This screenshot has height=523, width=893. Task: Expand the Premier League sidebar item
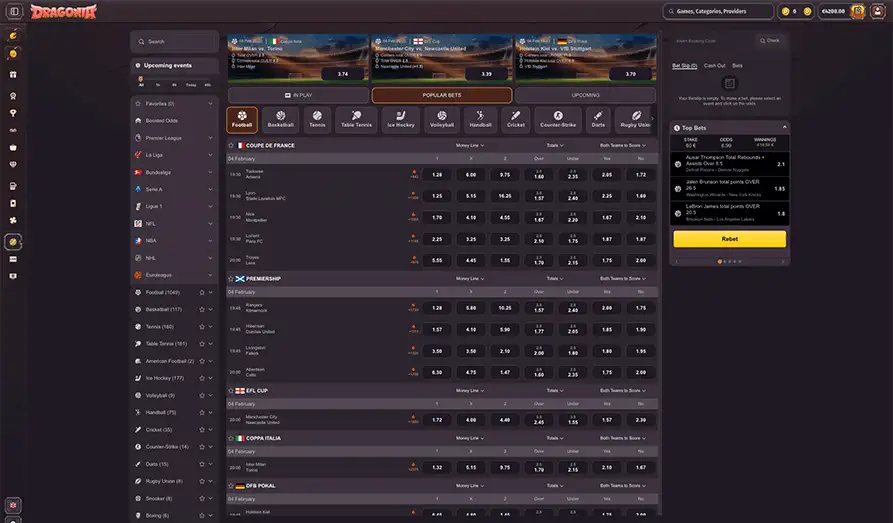(x=210, y=138)
